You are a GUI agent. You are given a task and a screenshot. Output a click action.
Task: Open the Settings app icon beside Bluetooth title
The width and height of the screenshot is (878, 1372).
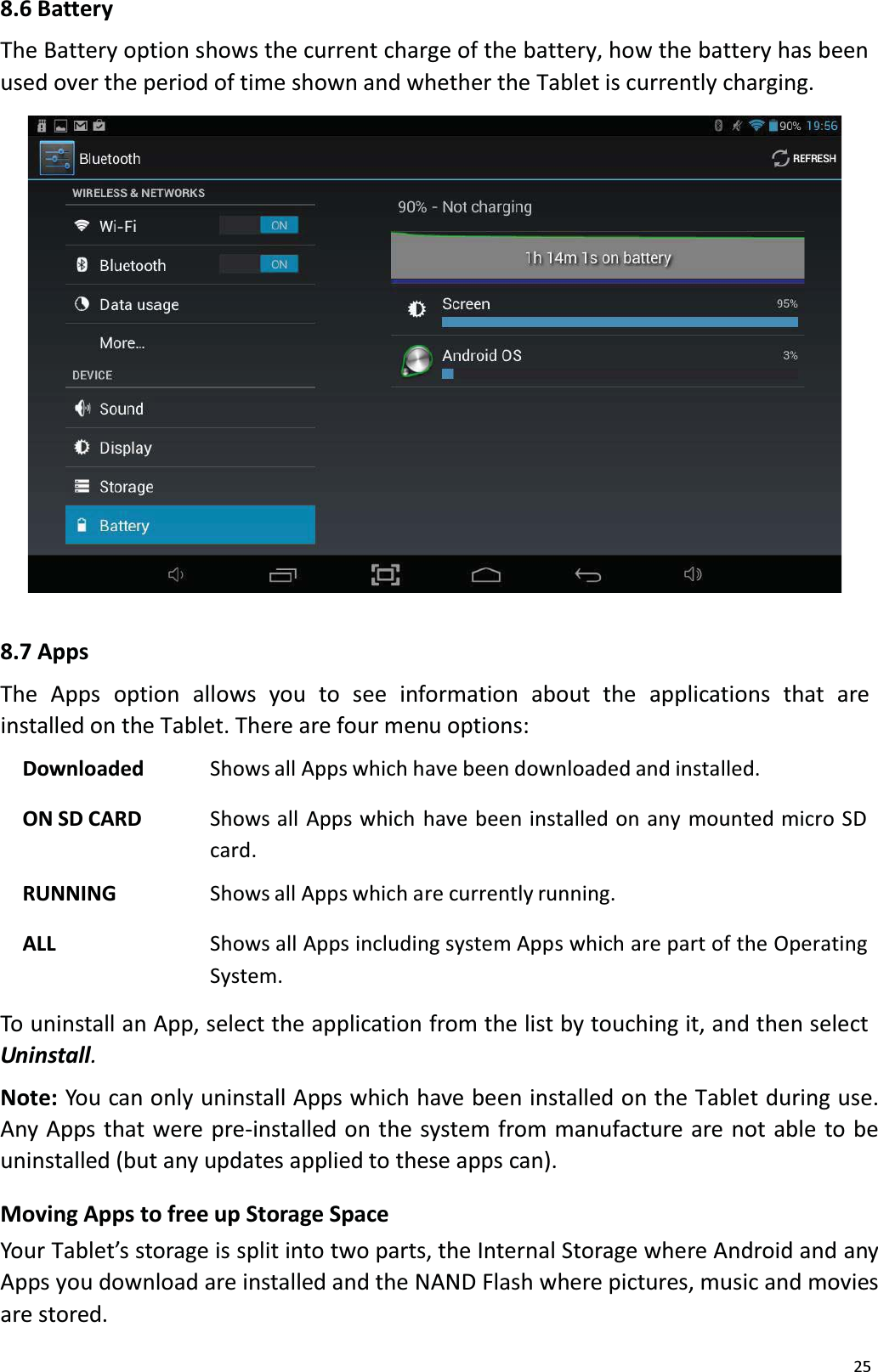[57, 159]
